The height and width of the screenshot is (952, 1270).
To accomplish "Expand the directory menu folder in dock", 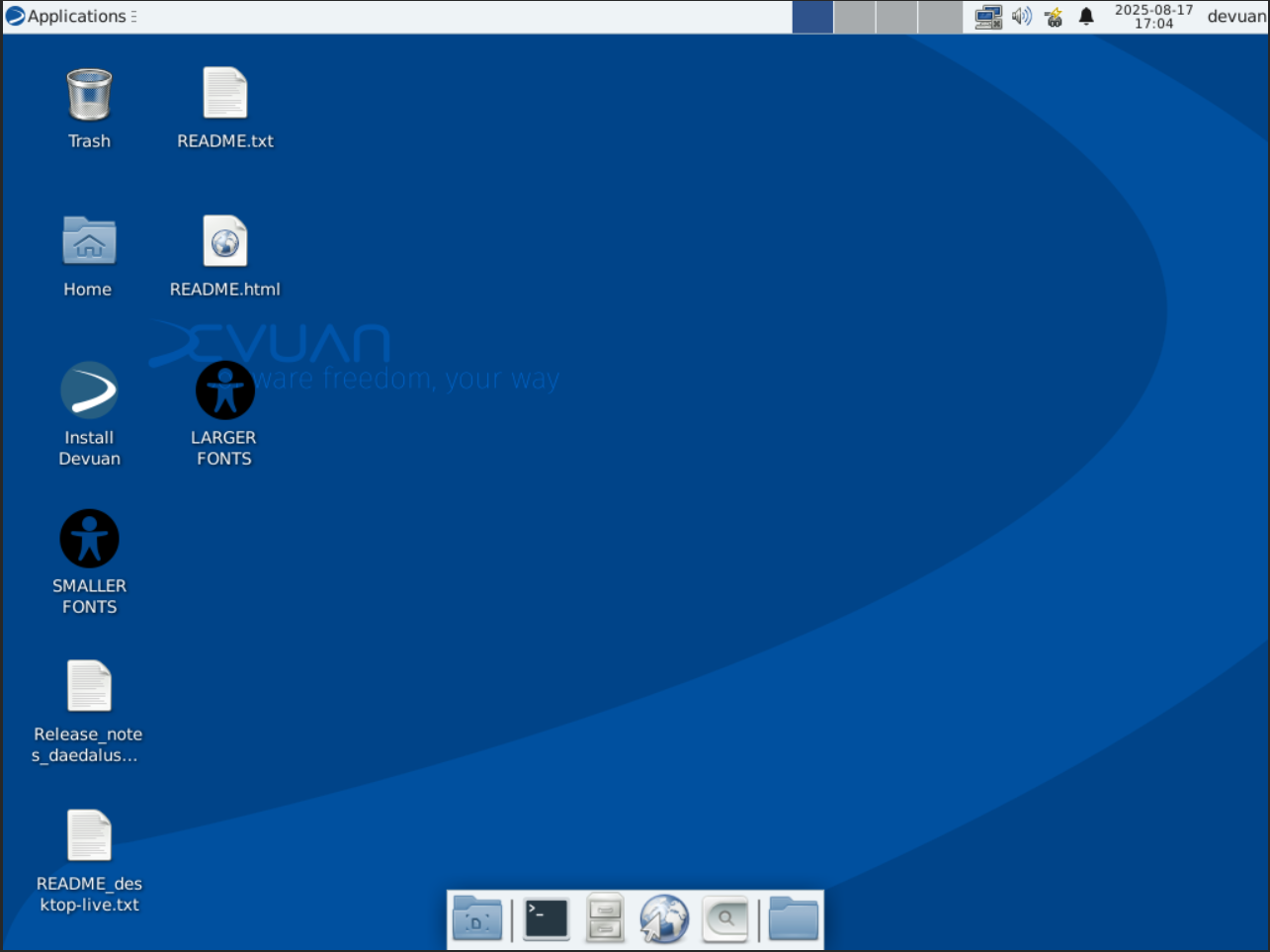I will click(793, 919).
